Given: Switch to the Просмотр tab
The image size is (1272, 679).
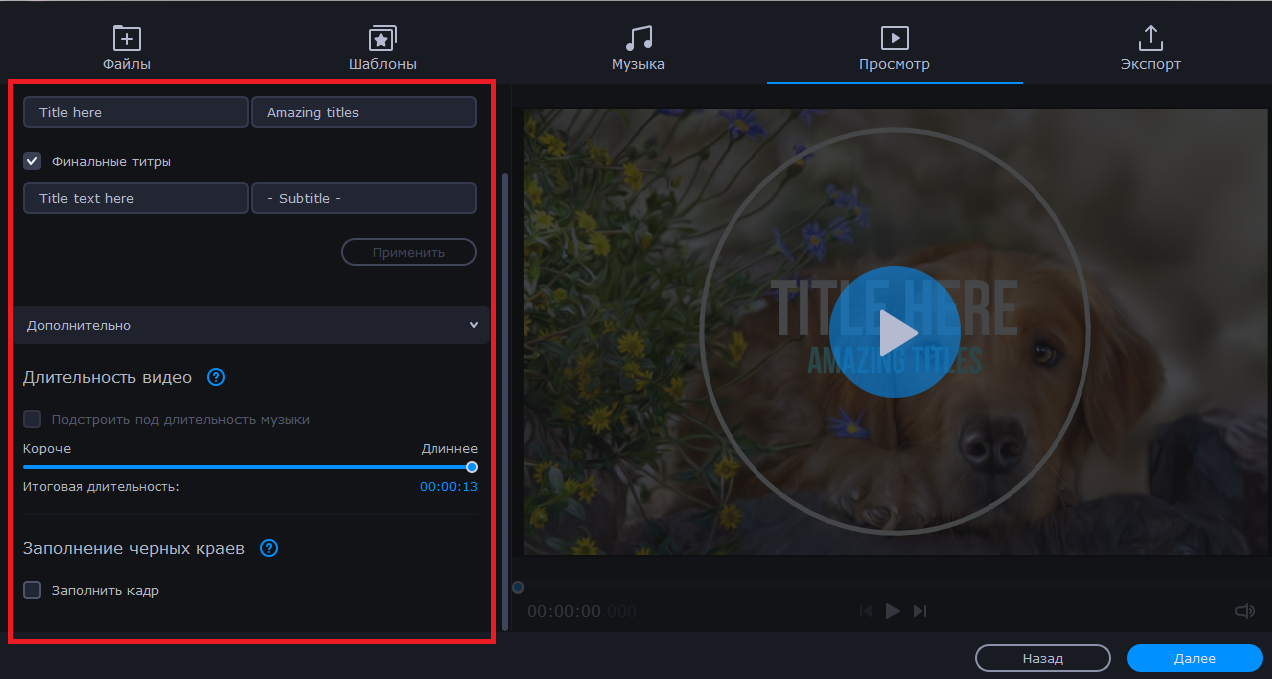Looking at the screenshot, I should point(894,50).
